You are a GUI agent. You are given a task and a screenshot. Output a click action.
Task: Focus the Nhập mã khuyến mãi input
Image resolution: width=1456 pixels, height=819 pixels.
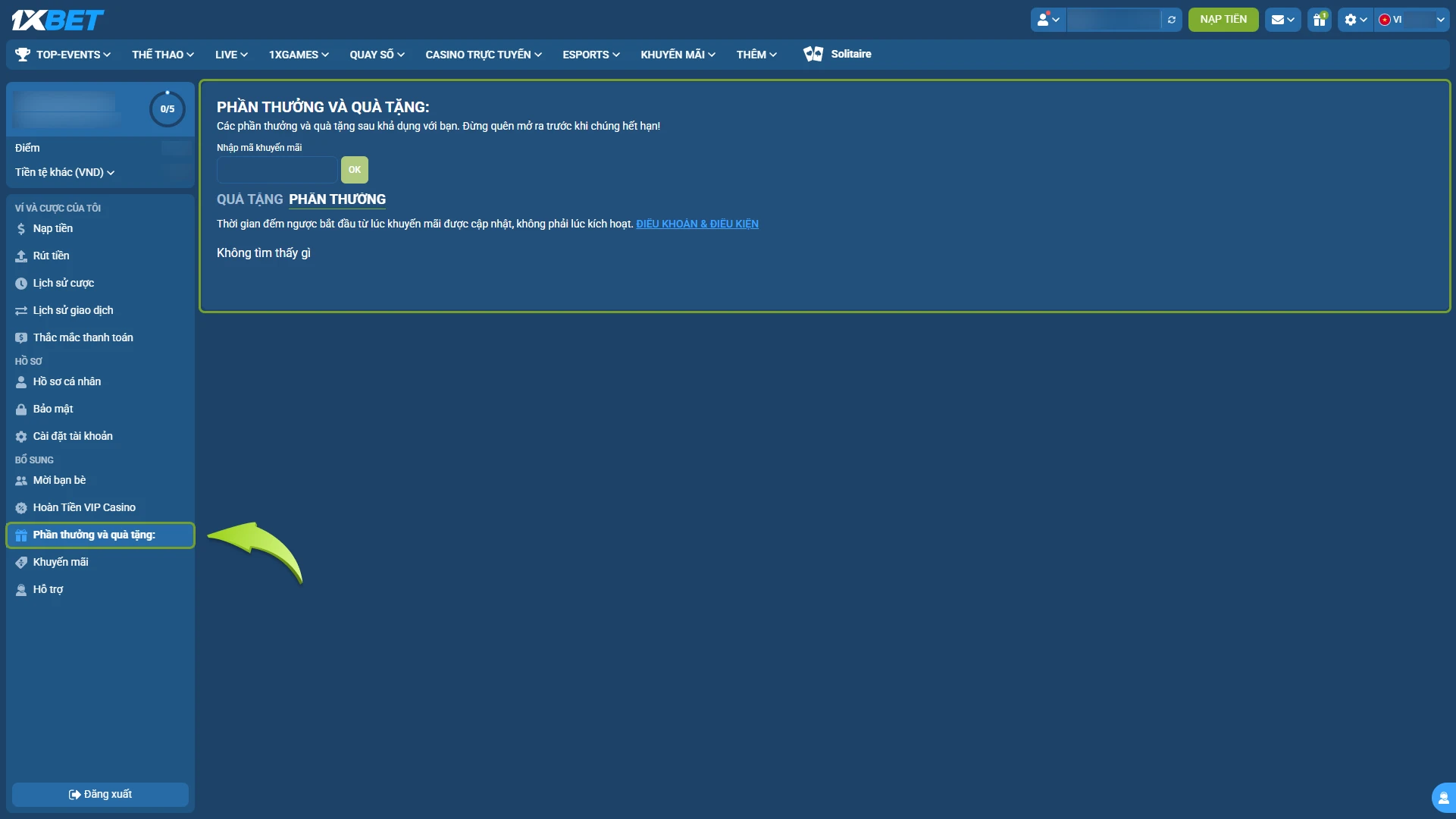click(x=277, y=170)
